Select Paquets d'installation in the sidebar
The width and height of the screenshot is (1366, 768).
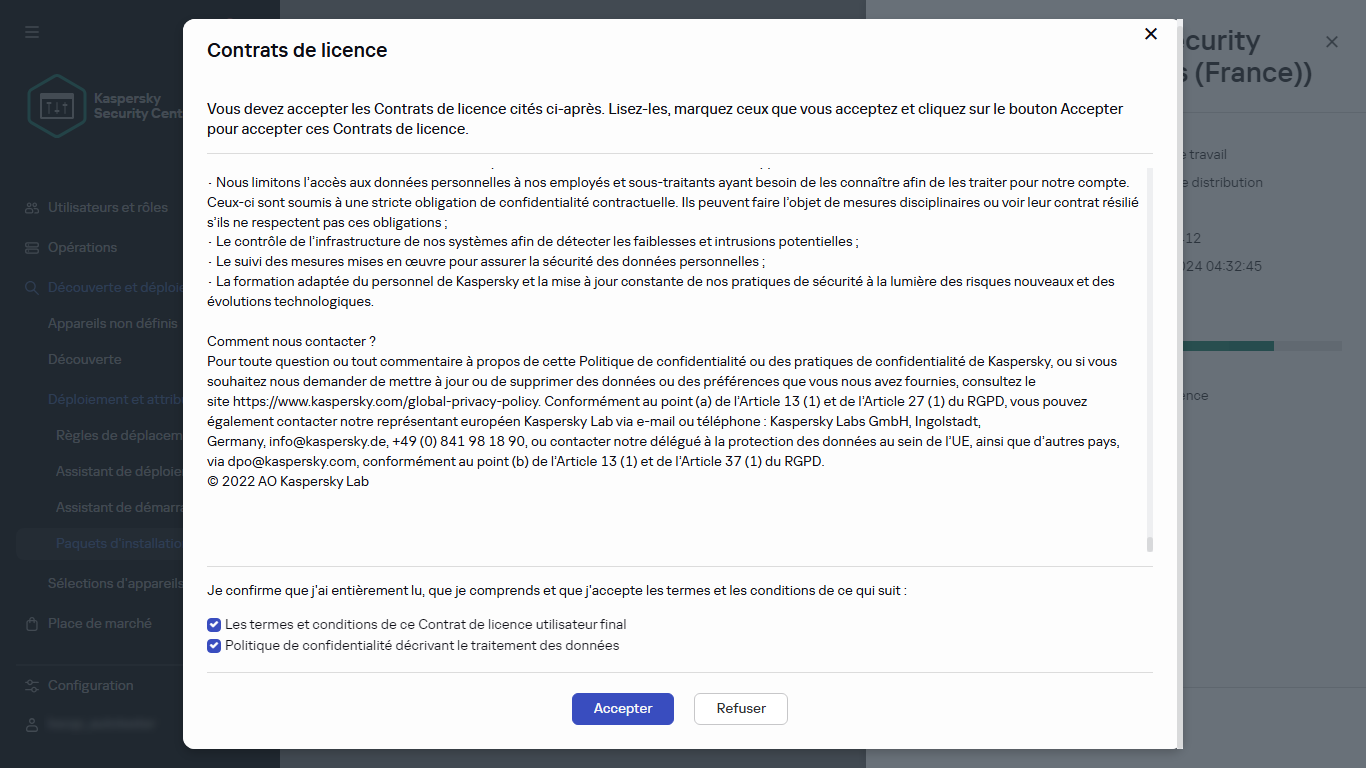click(120, 543)
